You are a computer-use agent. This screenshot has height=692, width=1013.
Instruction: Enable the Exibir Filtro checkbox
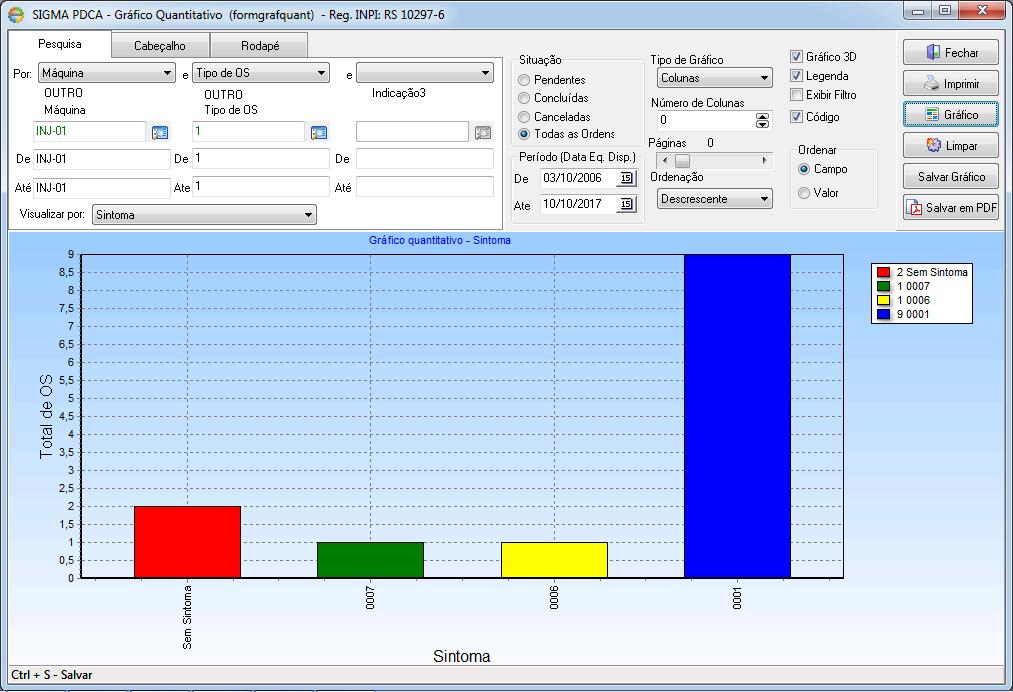pyautogui.click(x=796, y=95)
